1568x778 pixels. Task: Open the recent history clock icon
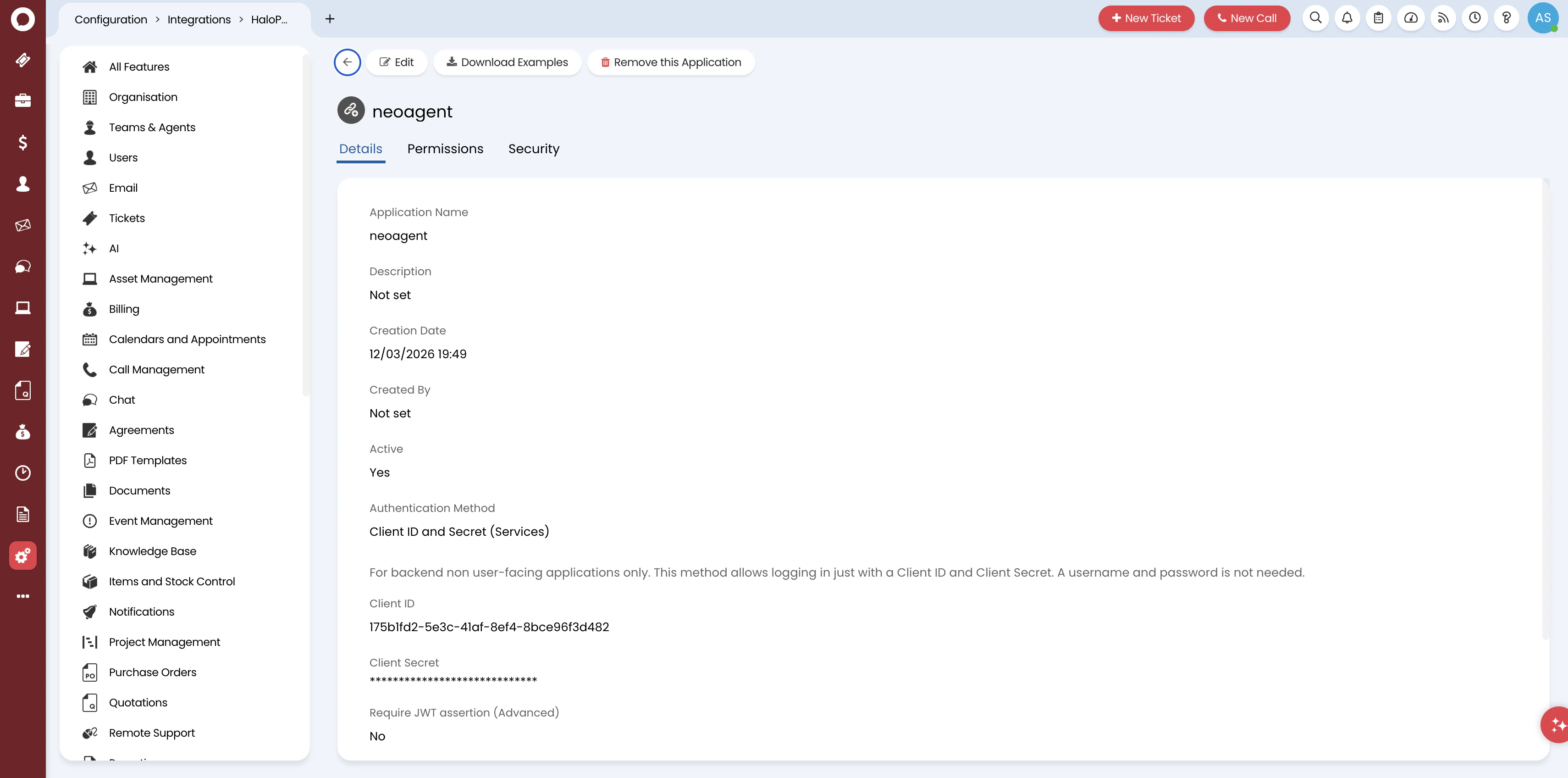tap(1474, 18)
